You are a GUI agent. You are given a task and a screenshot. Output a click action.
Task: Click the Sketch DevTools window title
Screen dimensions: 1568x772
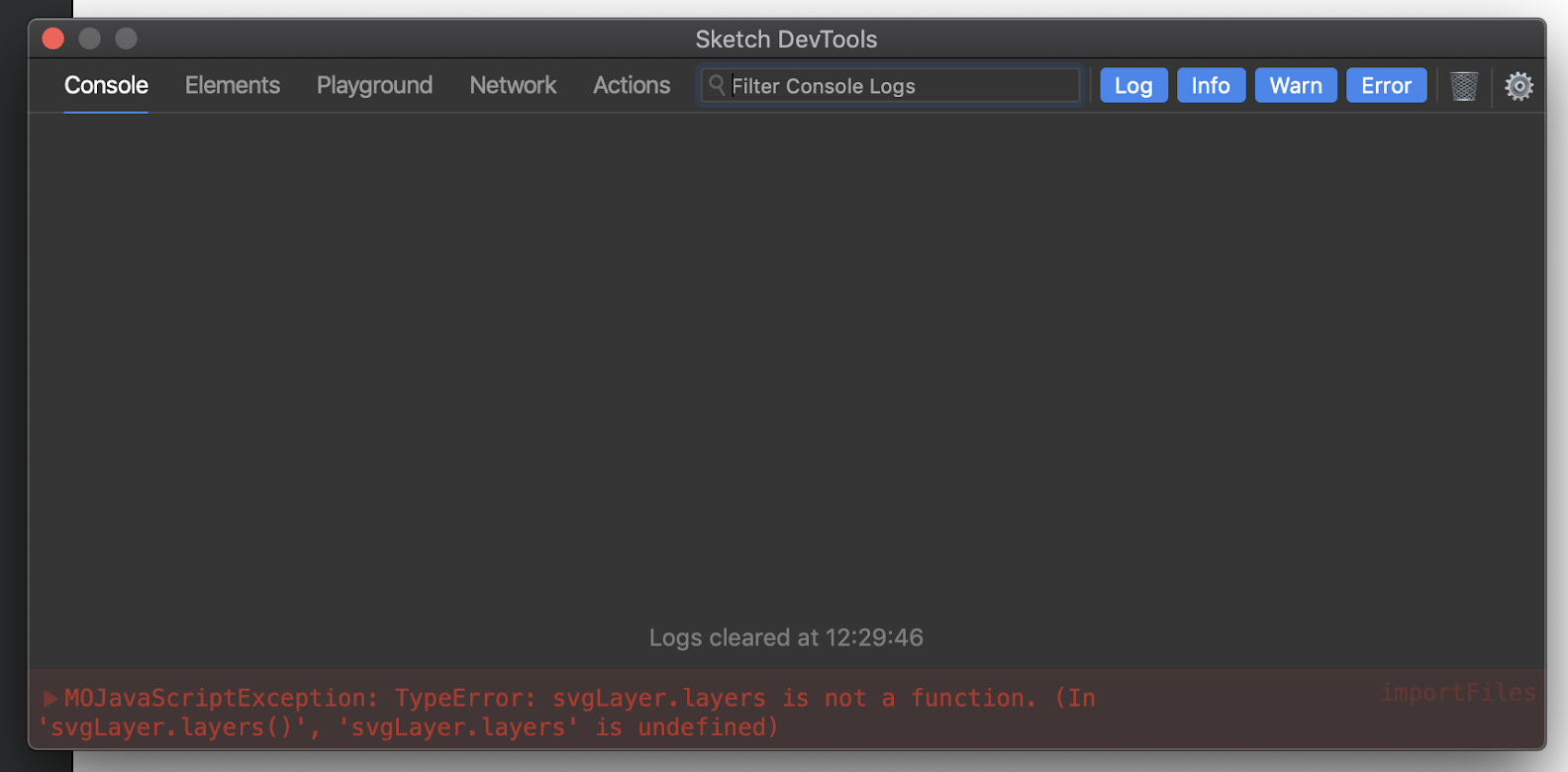coord(786,40)
